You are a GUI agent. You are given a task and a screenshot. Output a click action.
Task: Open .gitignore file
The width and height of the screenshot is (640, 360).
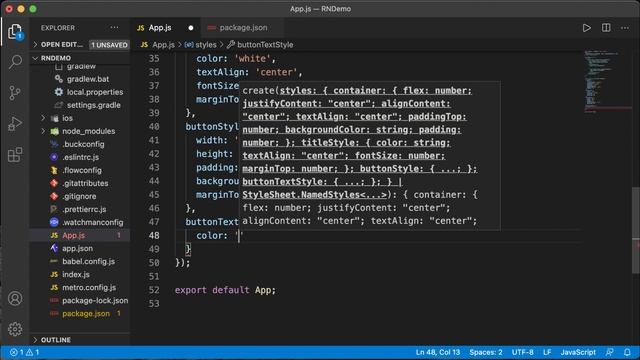pos(79,196)
